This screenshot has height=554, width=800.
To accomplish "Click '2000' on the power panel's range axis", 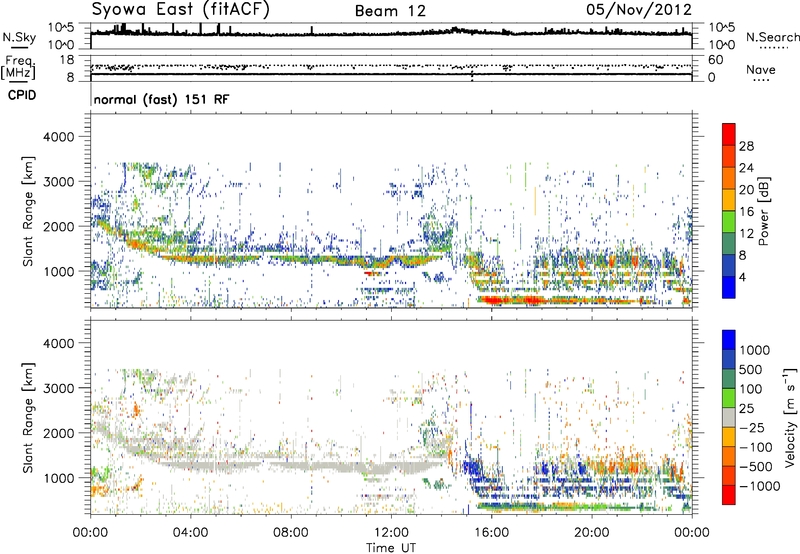I will [x=58, y=226].
